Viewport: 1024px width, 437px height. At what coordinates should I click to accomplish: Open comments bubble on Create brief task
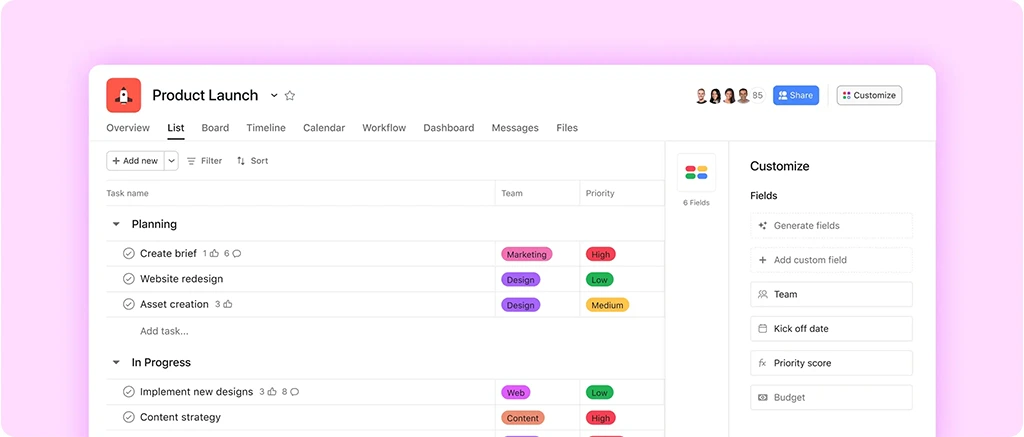tap(236, 254)
